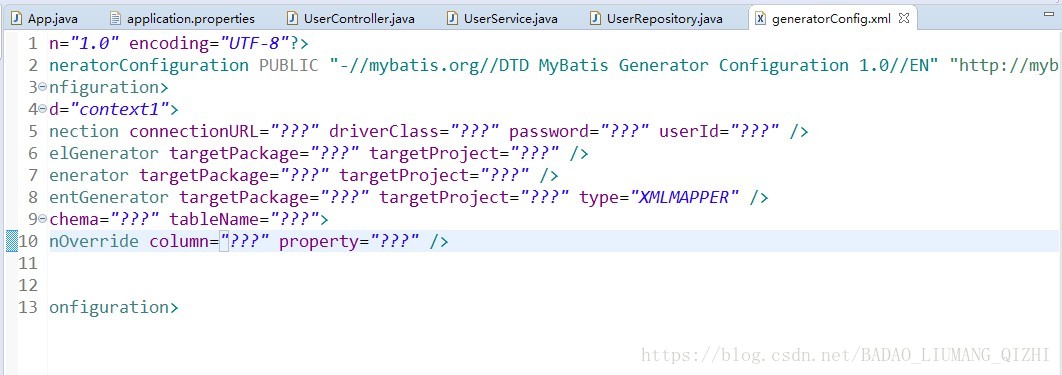Viewport: 1062px width, 375px height.
Task: Click the MyBatis Generator DTD string
Action: pos(634,66)
